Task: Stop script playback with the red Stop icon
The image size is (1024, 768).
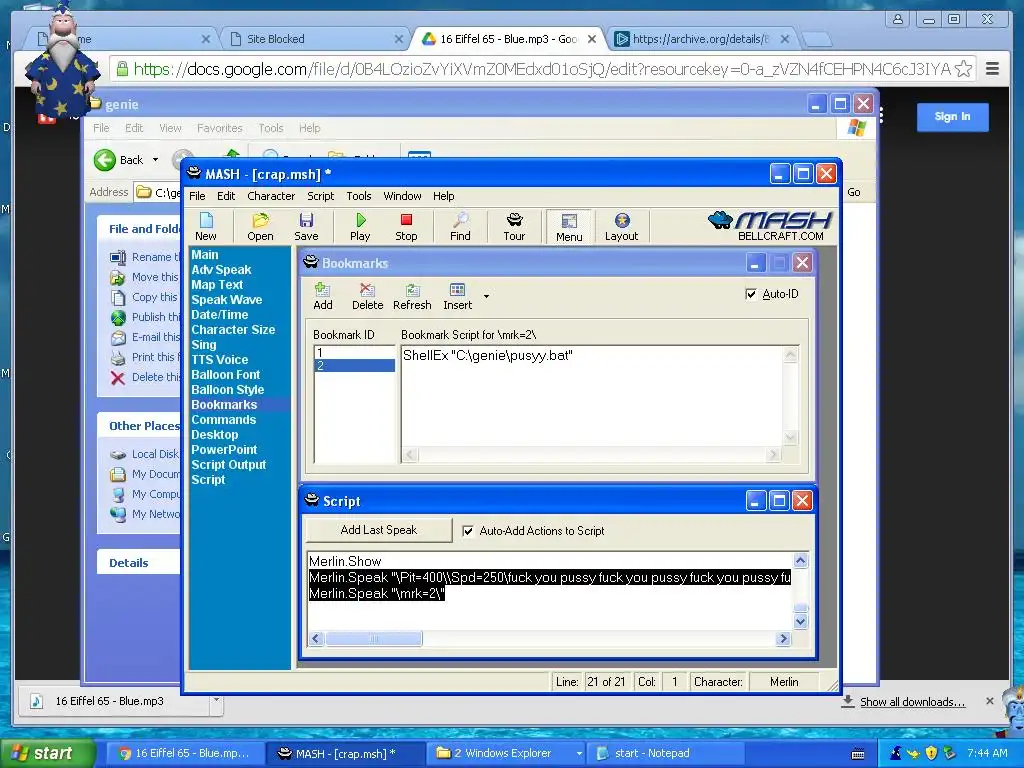Action: (406, 227)
